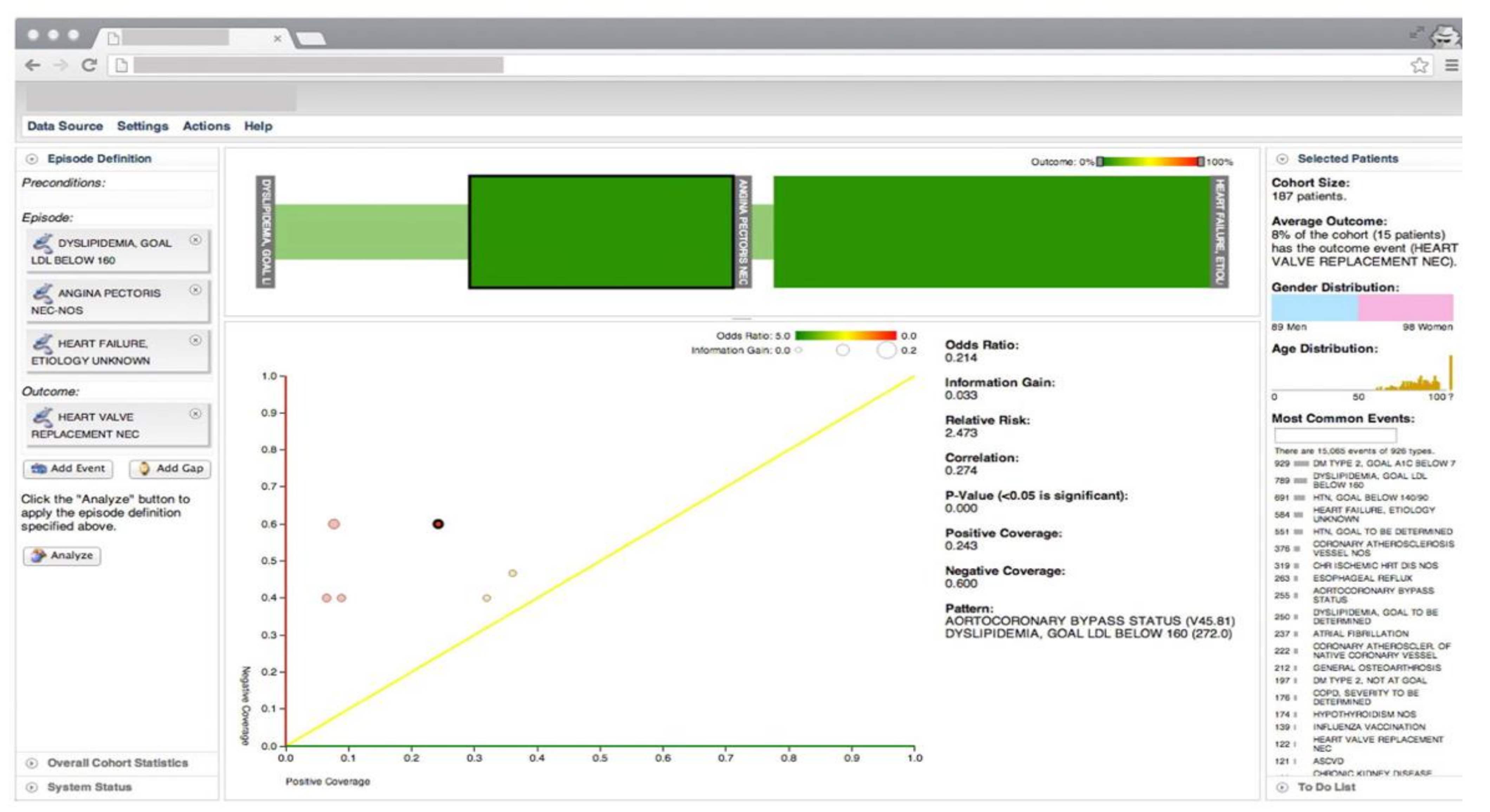Expand the To Do List panel
Image resolution: width=1490 pixels, height=812 pixels.
tap(1282, 788)
